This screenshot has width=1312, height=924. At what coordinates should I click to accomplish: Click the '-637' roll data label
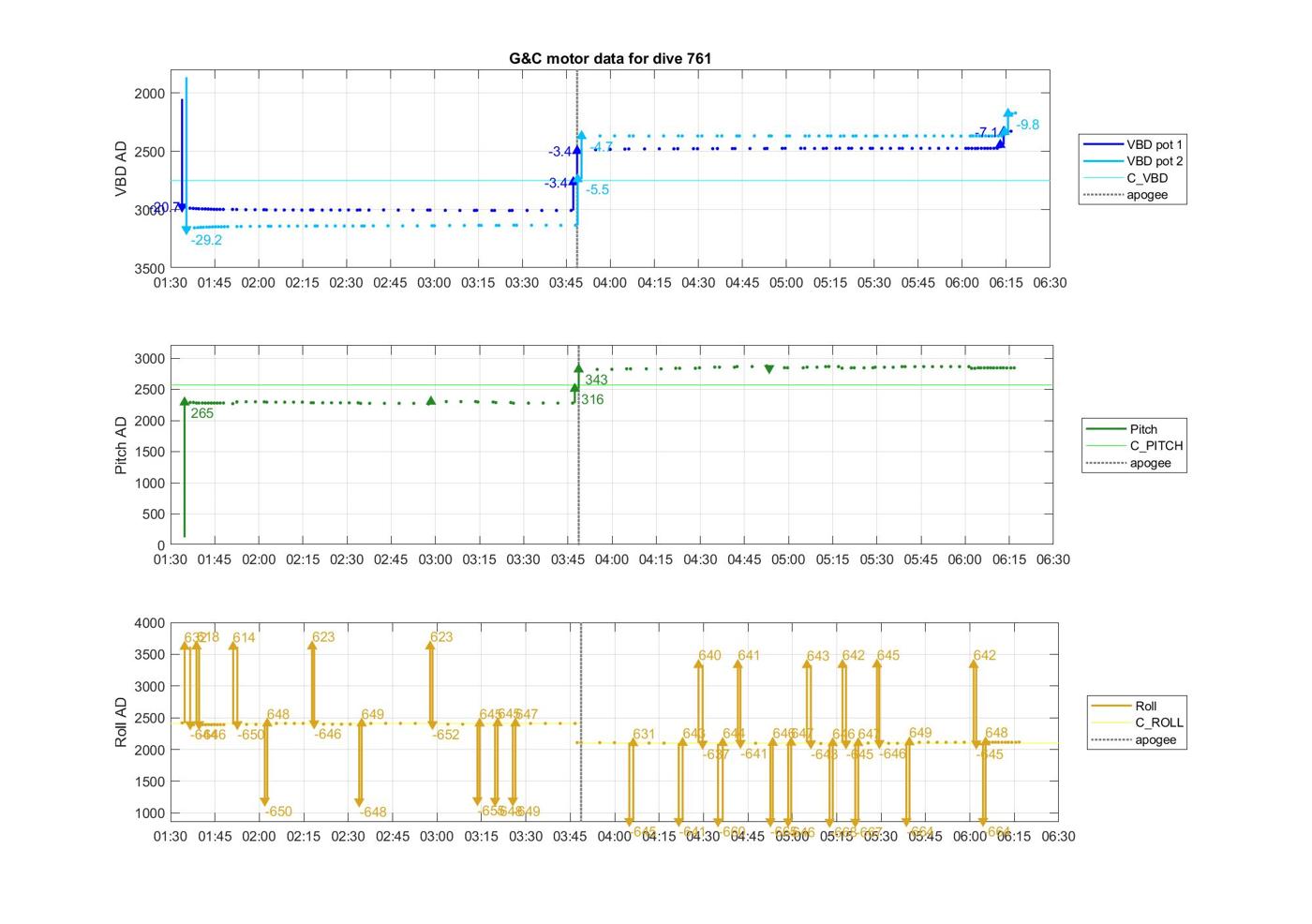[716, 754]
